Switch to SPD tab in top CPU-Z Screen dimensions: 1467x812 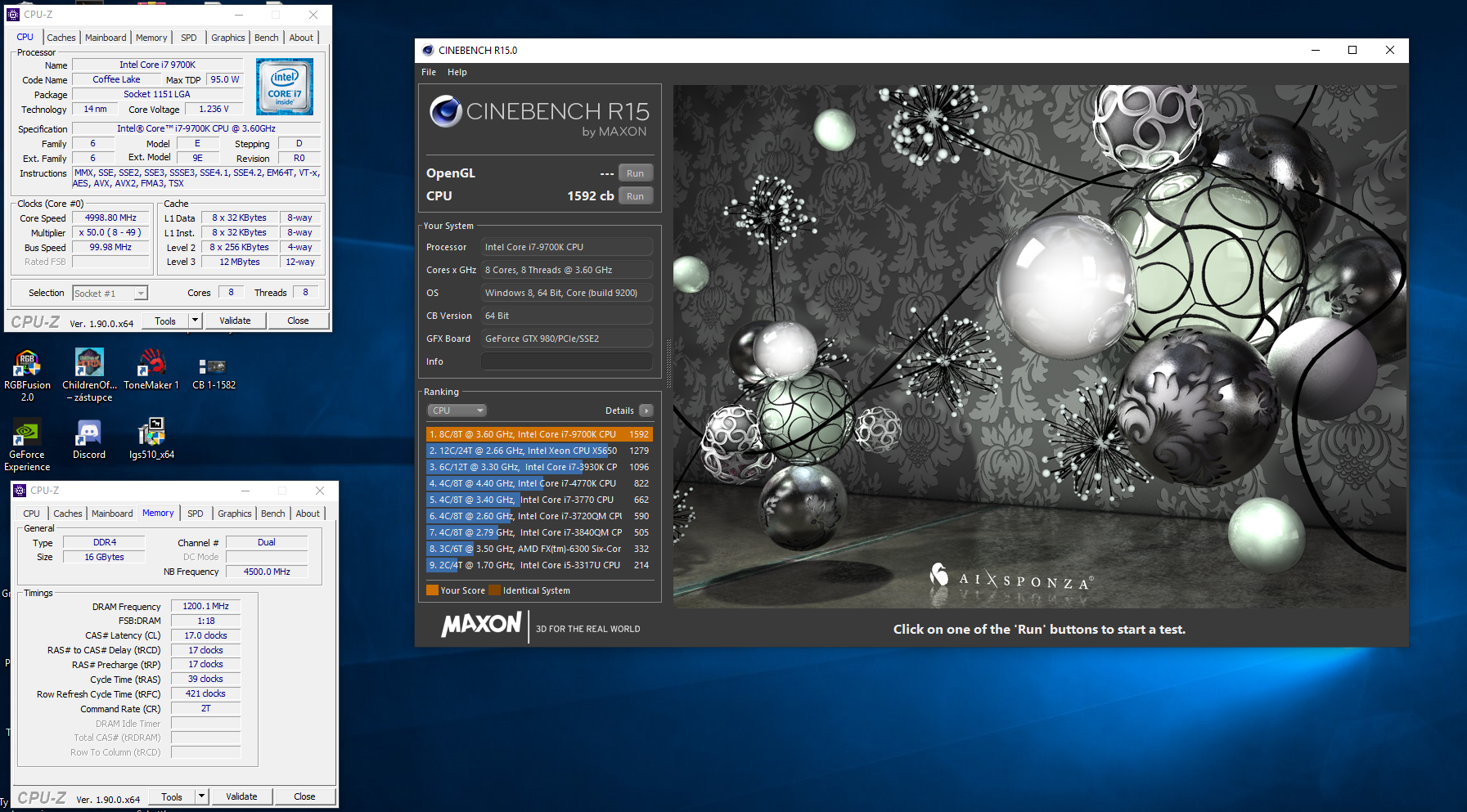pyautogui.click(x=189, y=38)
